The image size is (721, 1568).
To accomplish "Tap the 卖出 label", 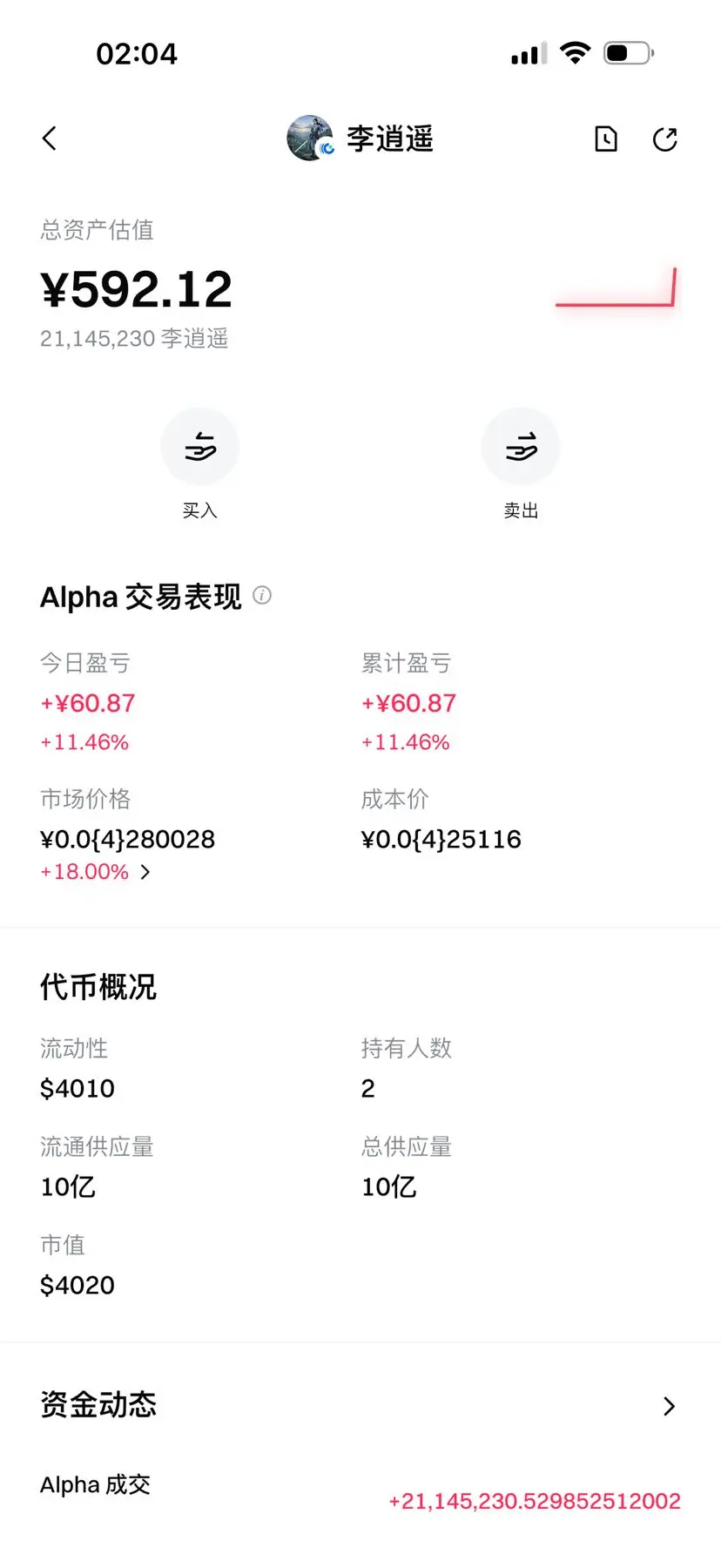I will (521, 510).
